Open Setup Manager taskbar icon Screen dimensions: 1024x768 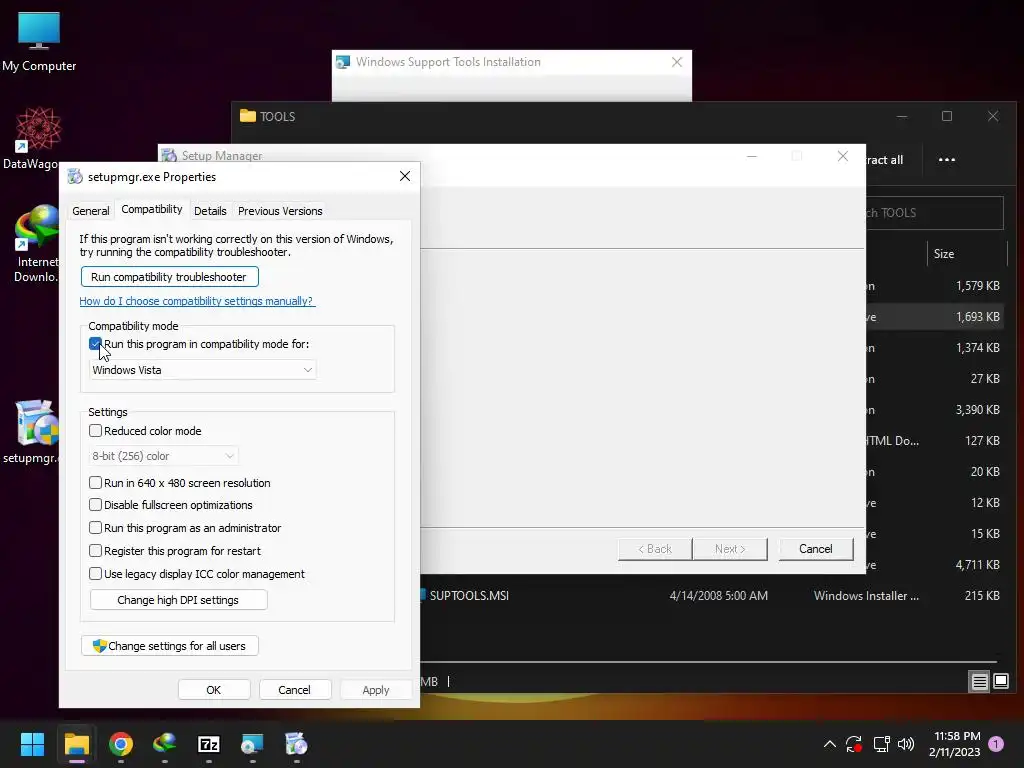tap(296, 744)
